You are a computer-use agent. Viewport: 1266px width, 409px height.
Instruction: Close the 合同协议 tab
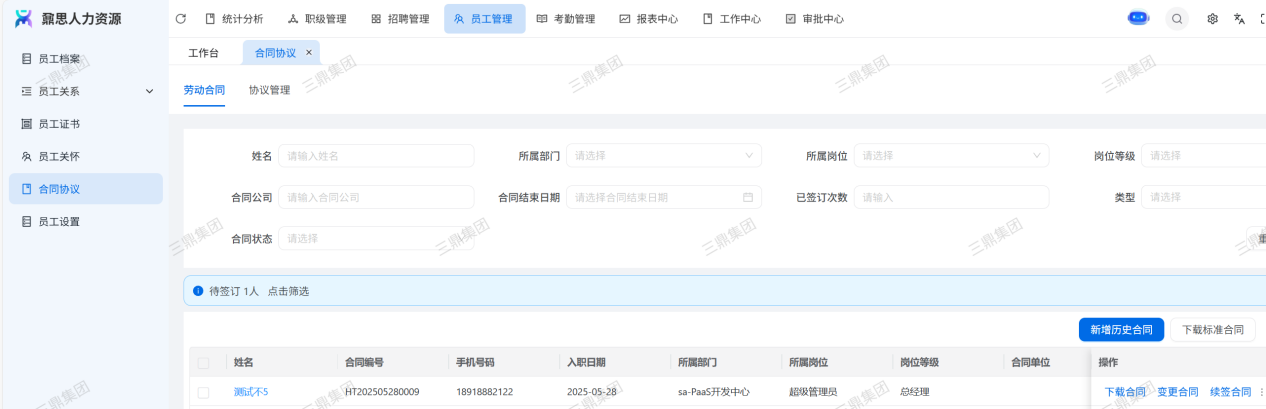coord(309,53)
